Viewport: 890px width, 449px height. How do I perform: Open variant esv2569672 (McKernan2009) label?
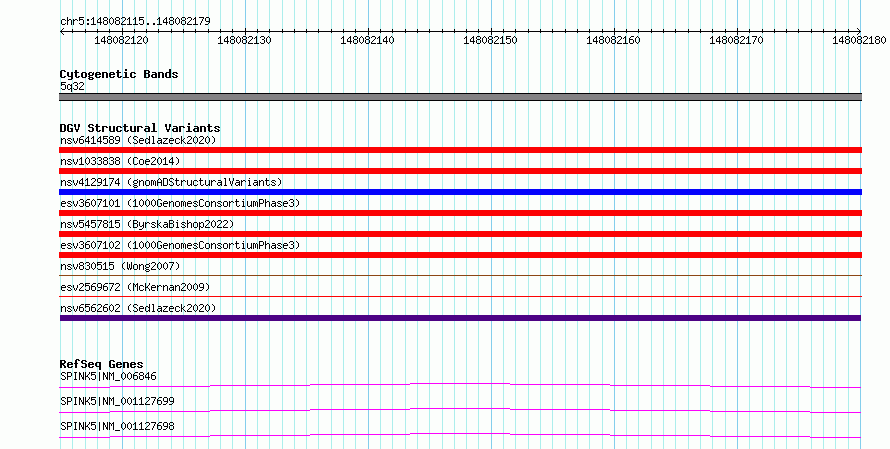click(x=135, y=287)
